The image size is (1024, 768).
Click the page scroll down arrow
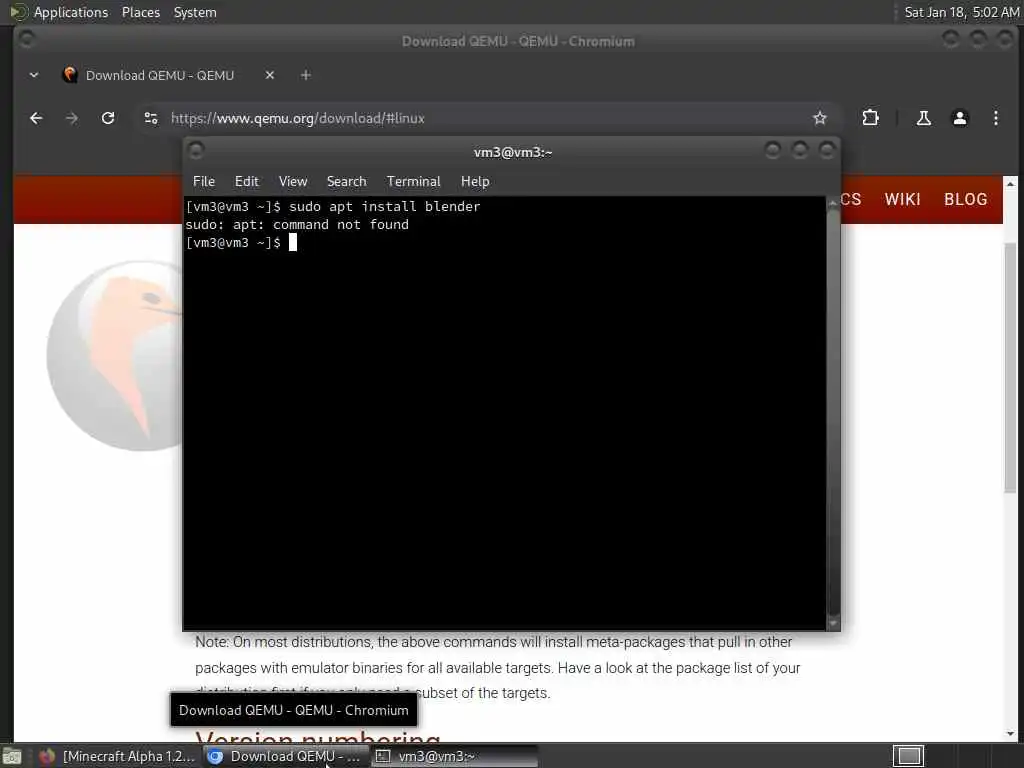click(x=1010, y=734)
